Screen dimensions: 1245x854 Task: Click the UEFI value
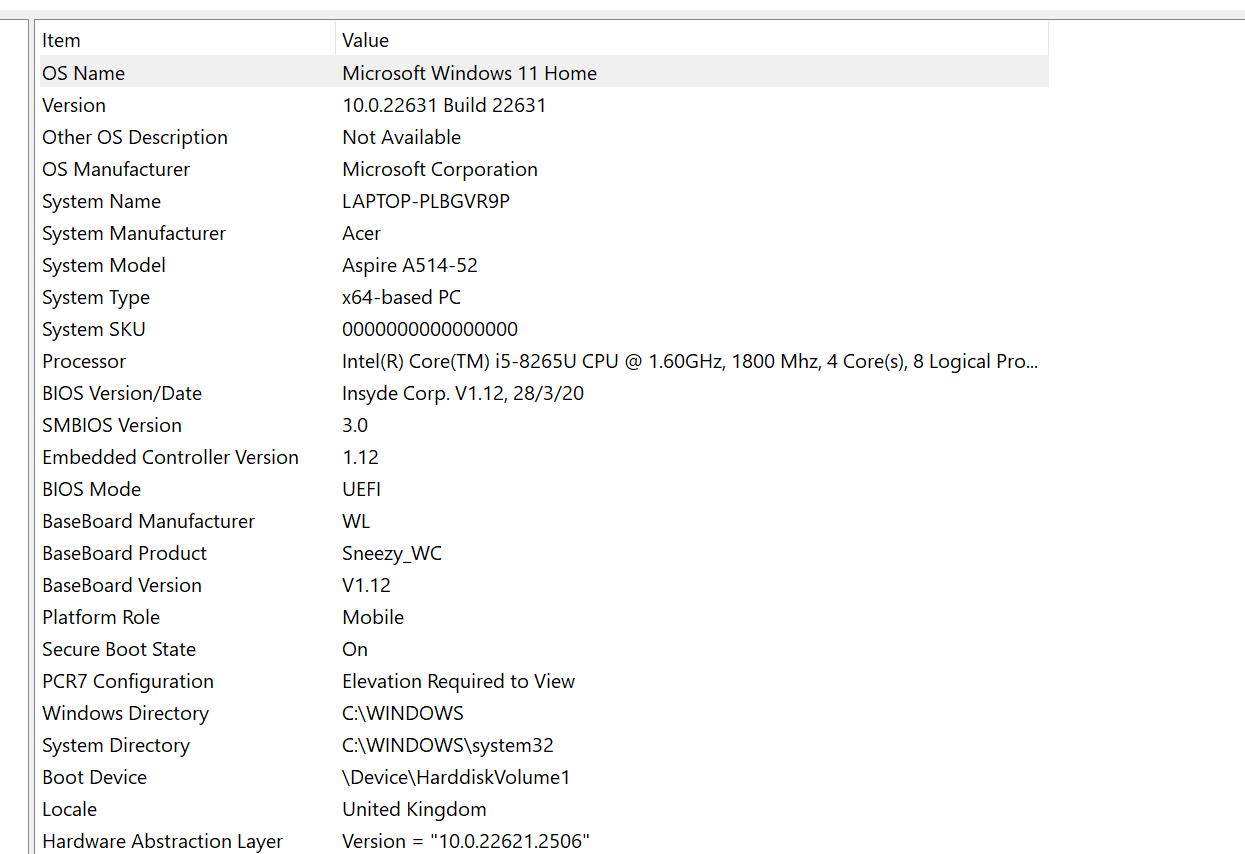[x=361, y=489]
